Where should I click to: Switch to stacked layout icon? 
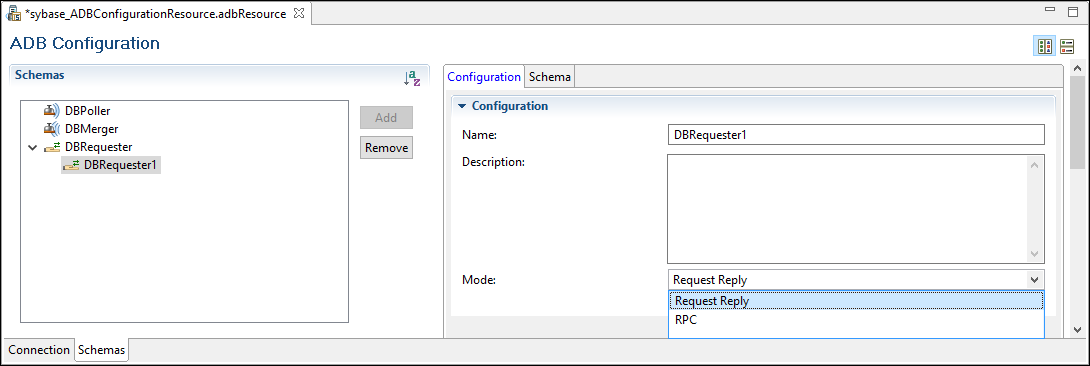click(1066, 47)
